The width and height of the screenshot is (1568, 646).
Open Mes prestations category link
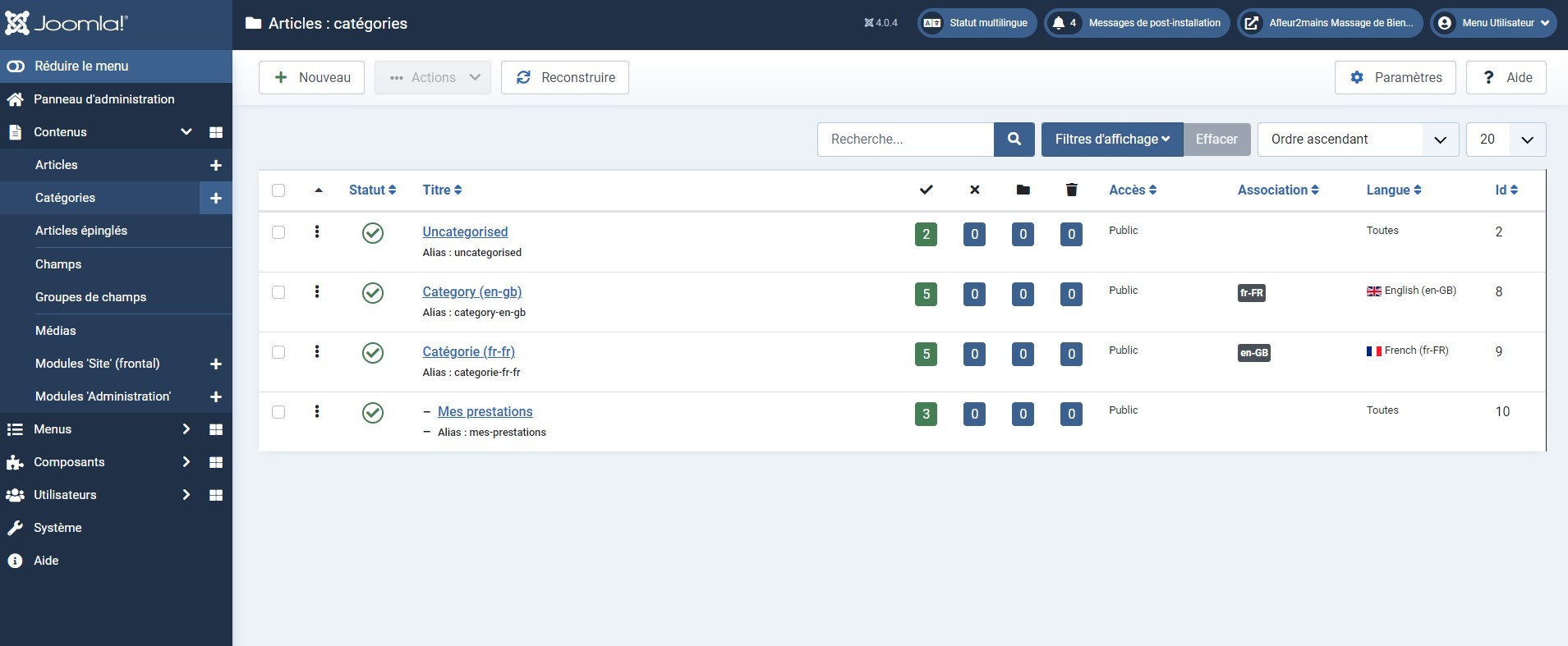coord(485,412)
